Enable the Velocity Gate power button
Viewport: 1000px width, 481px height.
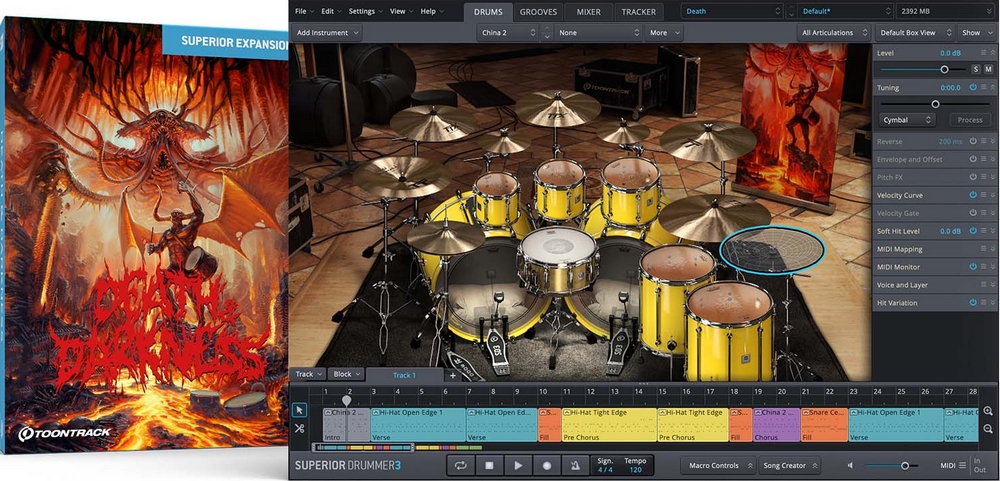(973, 212)
